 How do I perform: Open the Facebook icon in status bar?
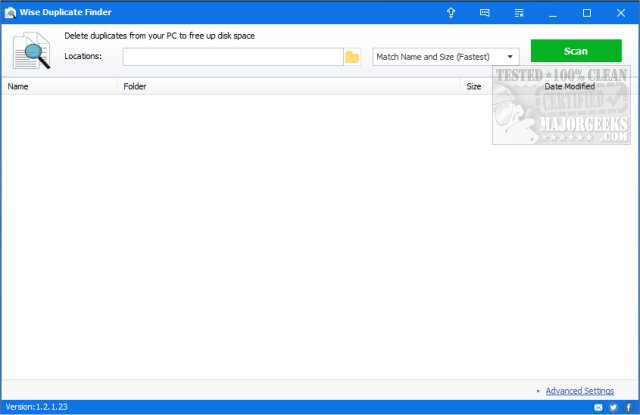[627, 407]
